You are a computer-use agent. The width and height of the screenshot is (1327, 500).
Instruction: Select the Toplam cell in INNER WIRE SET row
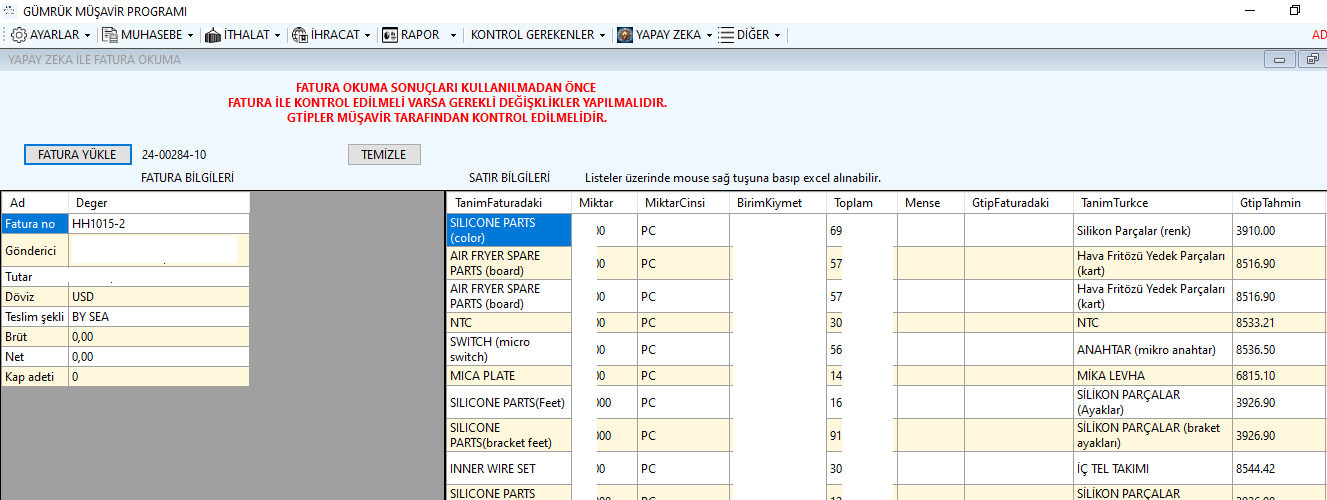tap(861, 468)
